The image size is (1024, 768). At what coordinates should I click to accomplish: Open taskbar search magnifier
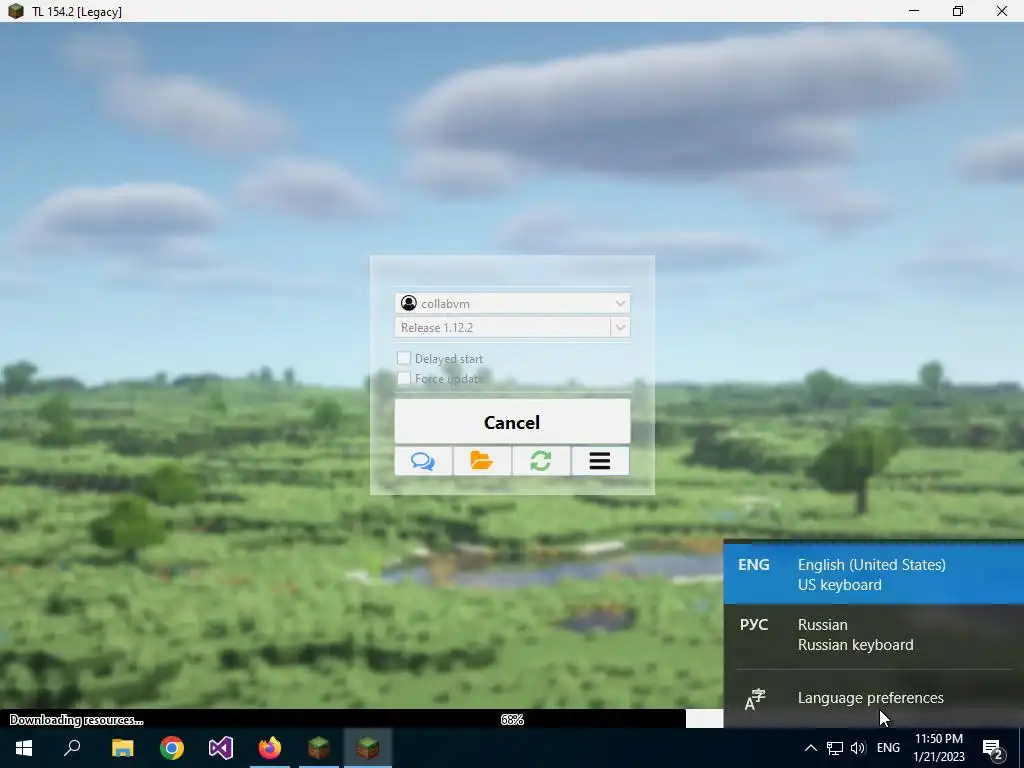click(72, 748)
